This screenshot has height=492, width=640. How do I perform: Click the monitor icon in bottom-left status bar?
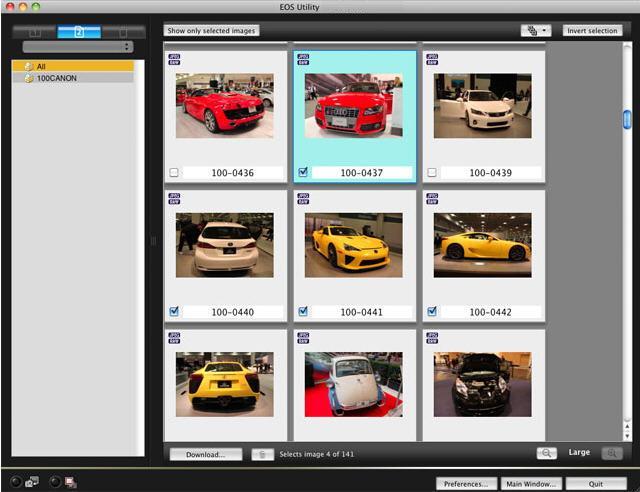tap(70, 482)
